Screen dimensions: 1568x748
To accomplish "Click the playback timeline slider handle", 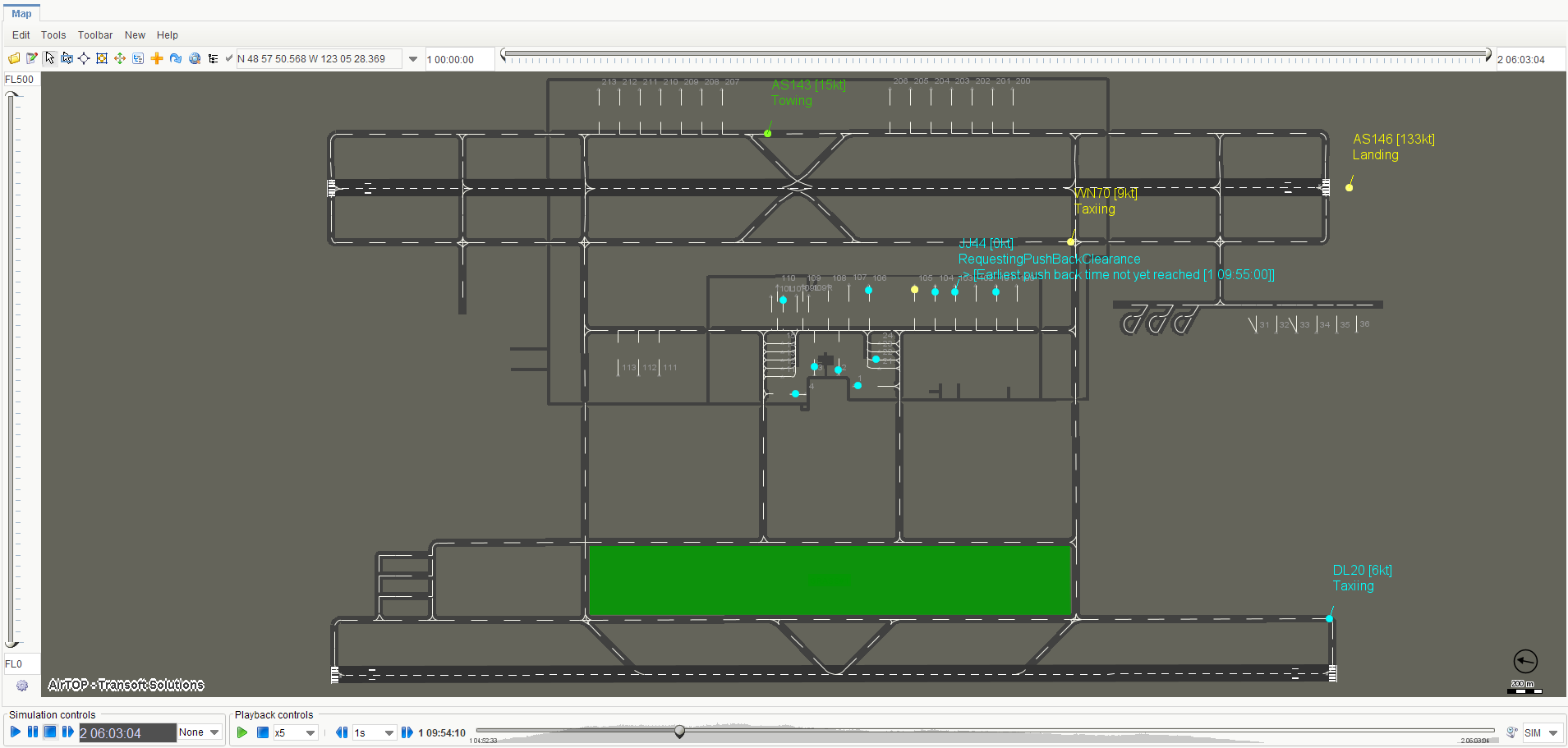I will click(679, 731).
